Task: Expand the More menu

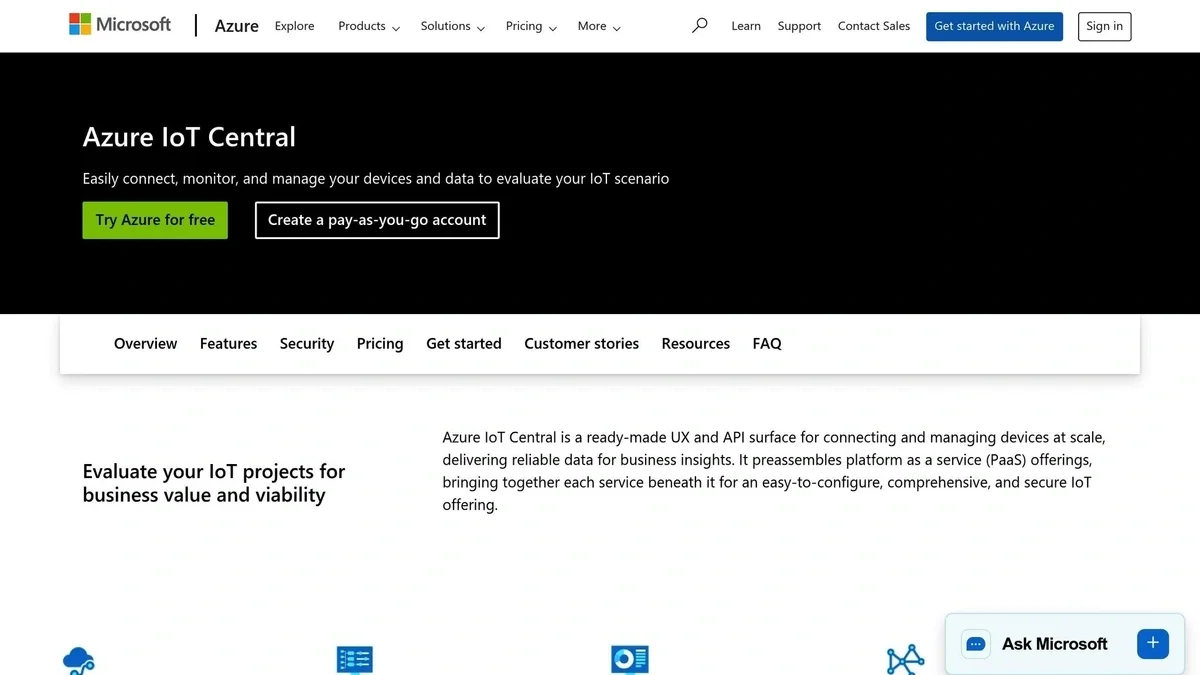Action: tap(599, 26)
